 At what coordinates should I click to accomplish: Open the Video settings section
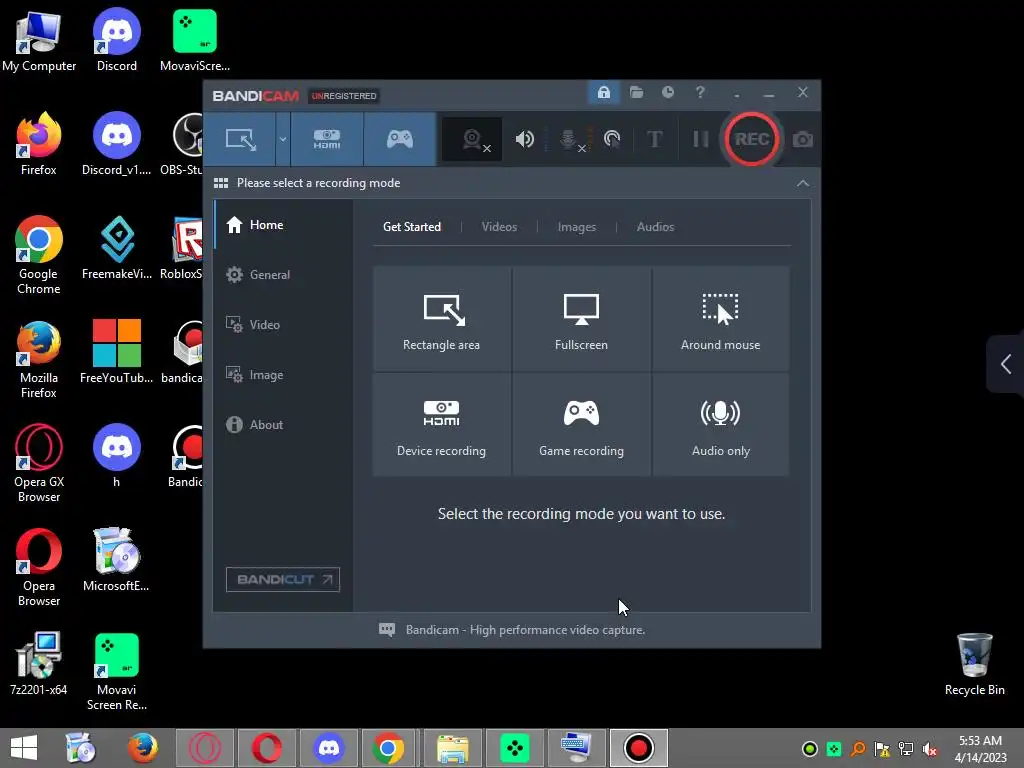283,325
